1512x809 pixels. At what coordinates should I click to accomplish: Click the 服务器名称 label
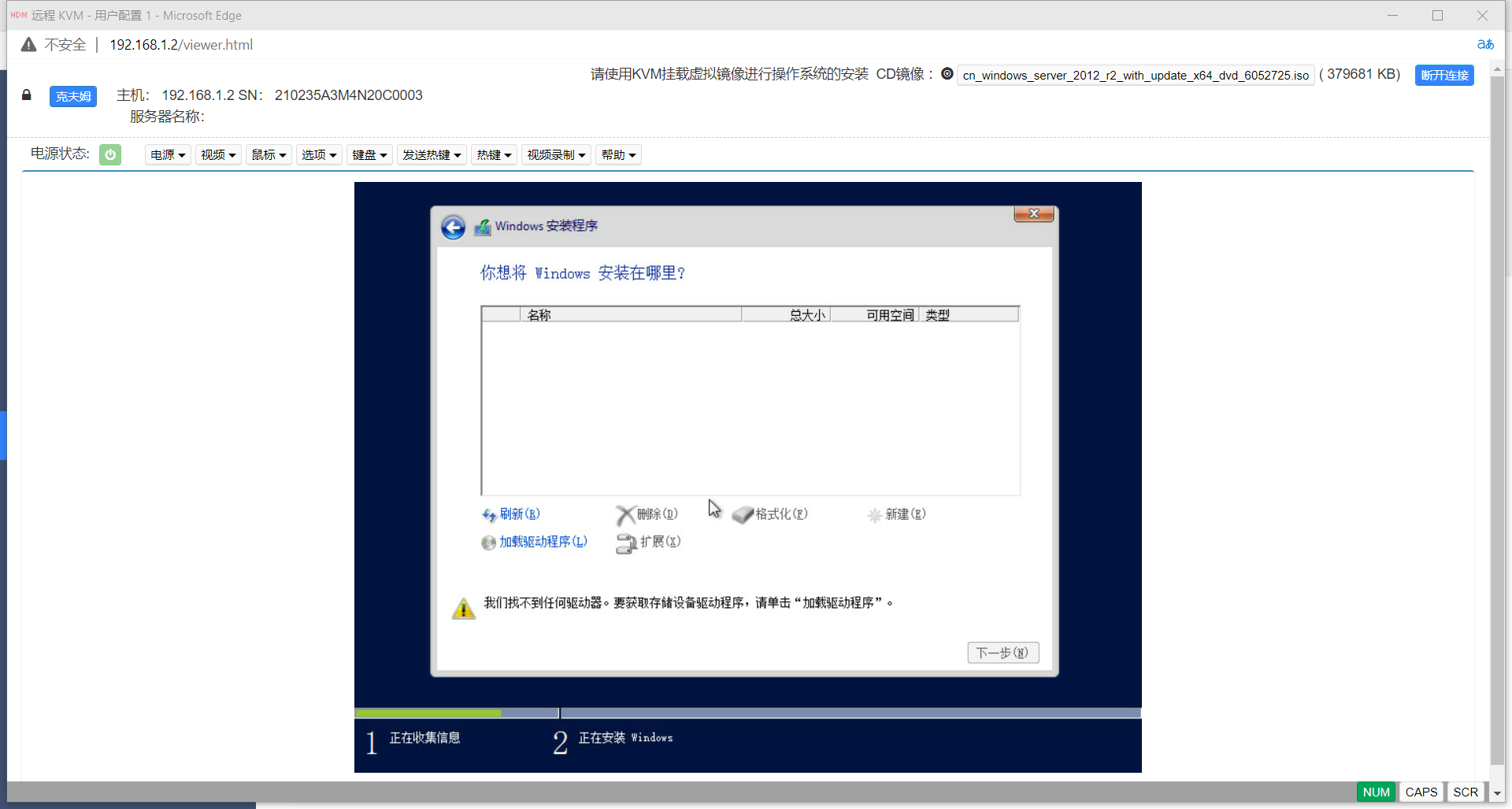167,117
